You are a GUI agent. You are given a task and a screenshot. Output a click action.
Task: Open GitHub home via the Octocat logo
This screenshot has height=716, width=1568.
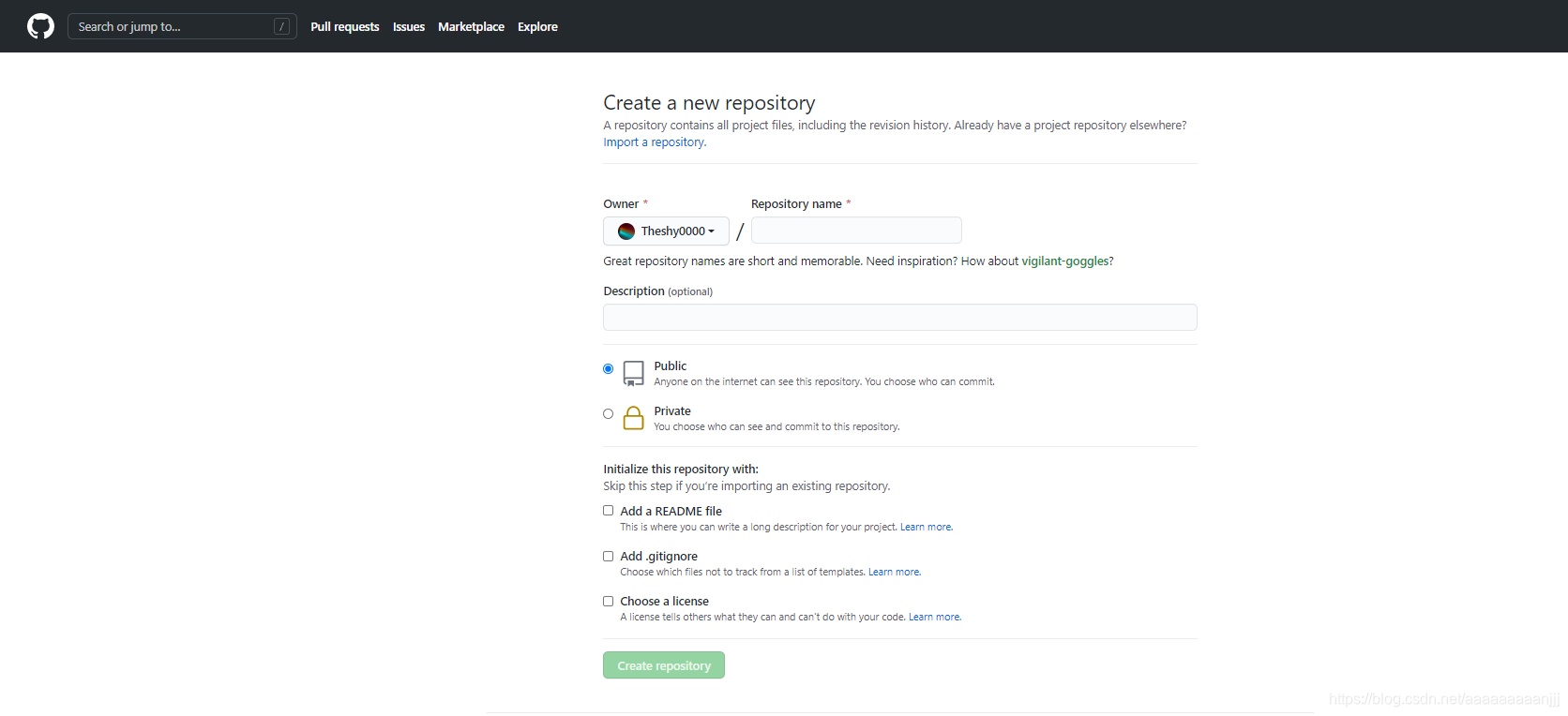(40, 26)
